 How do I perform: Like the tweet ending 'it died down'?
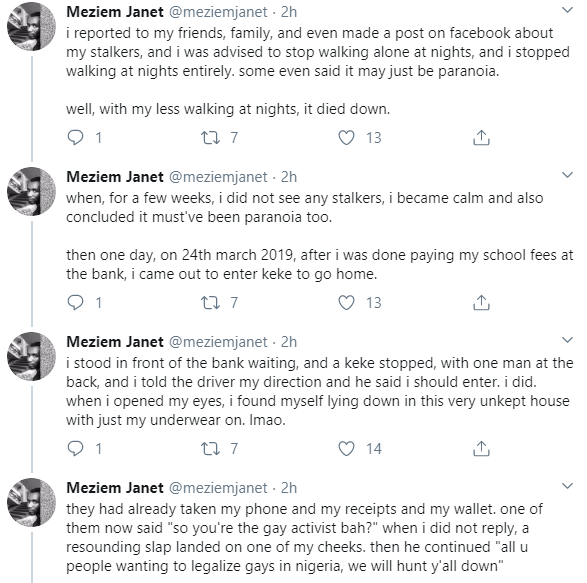point(346,137)
